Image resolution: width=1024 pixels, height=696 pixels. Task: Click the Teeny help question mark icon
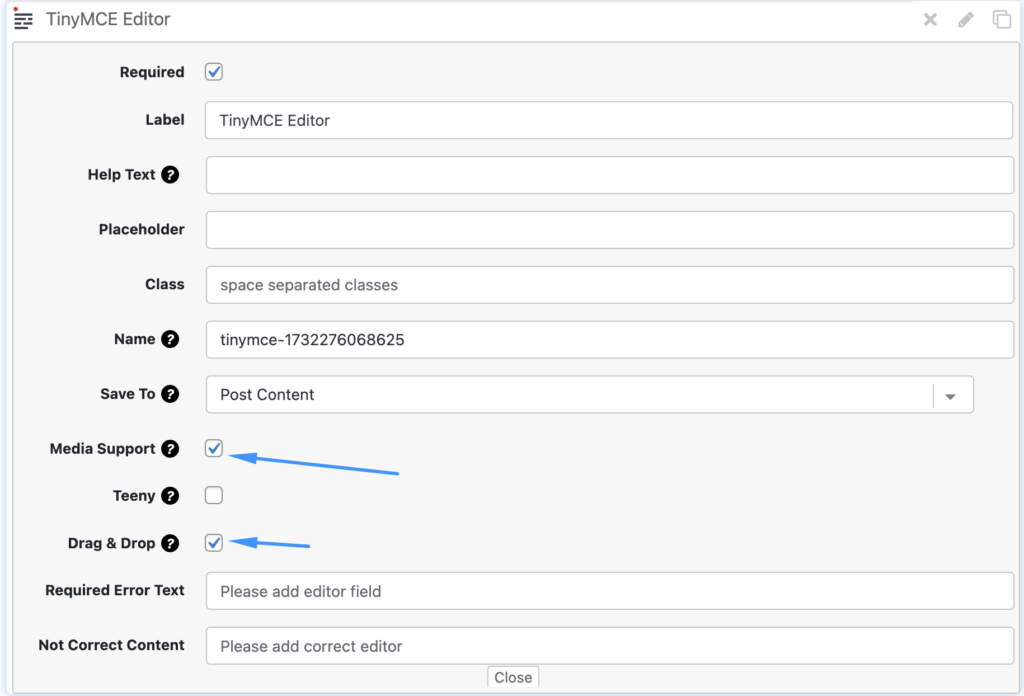tap(170, 496)
